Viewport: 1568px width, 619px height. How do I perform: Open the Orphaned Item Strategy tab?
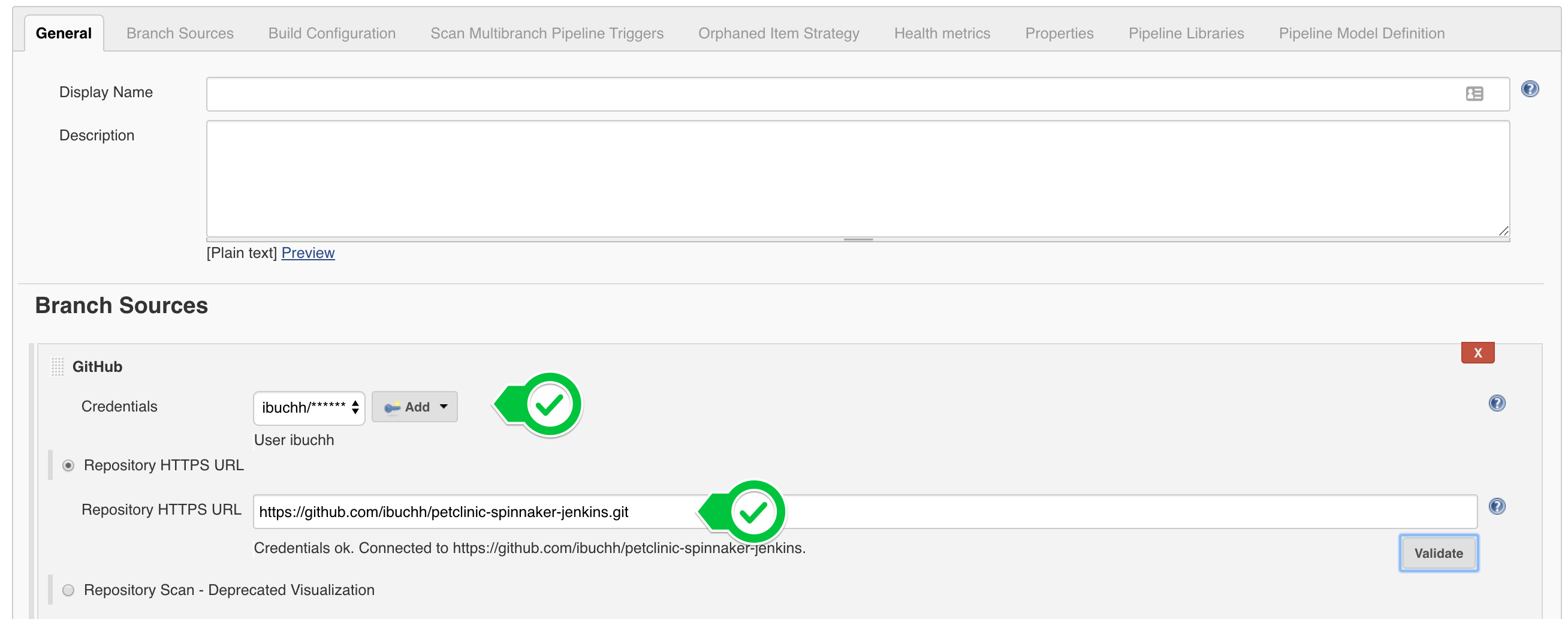click(779, 34)
